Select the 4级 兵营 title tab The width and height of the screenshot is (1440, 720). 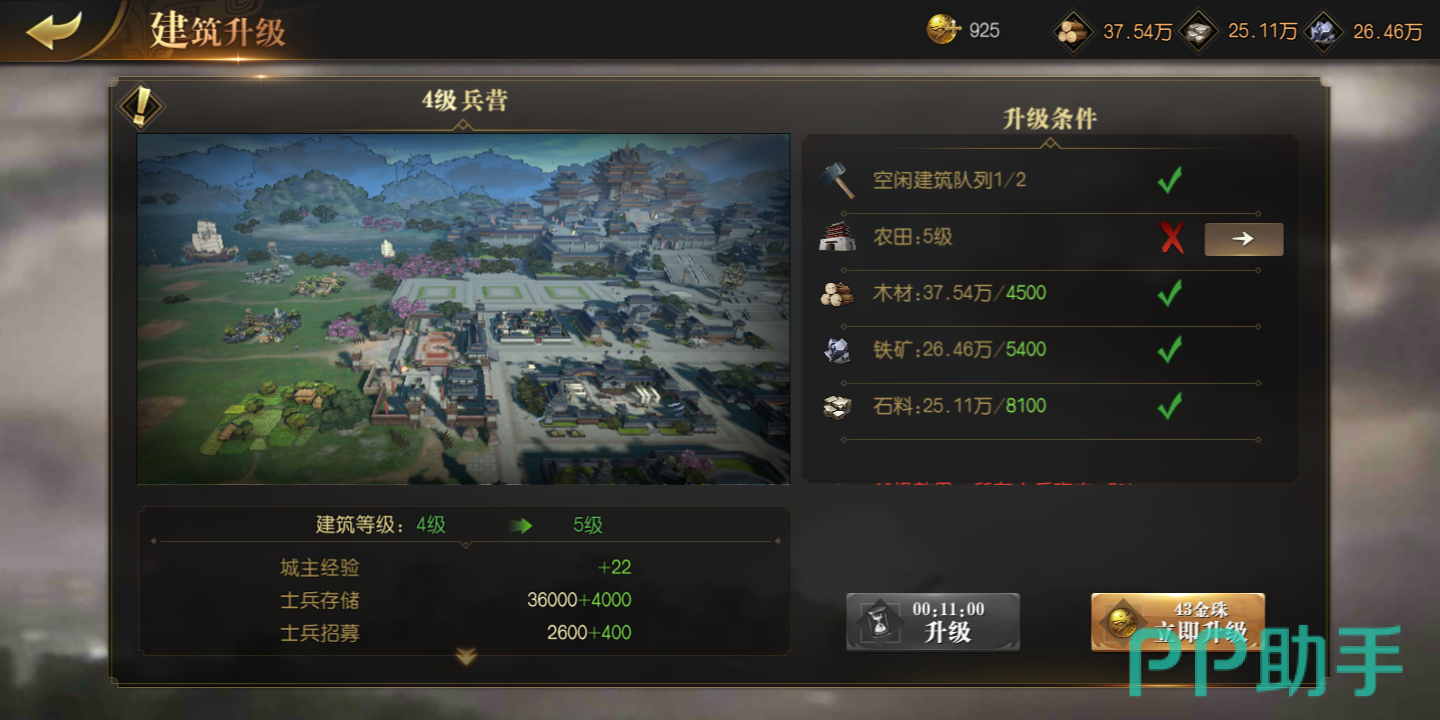[464, 100]
